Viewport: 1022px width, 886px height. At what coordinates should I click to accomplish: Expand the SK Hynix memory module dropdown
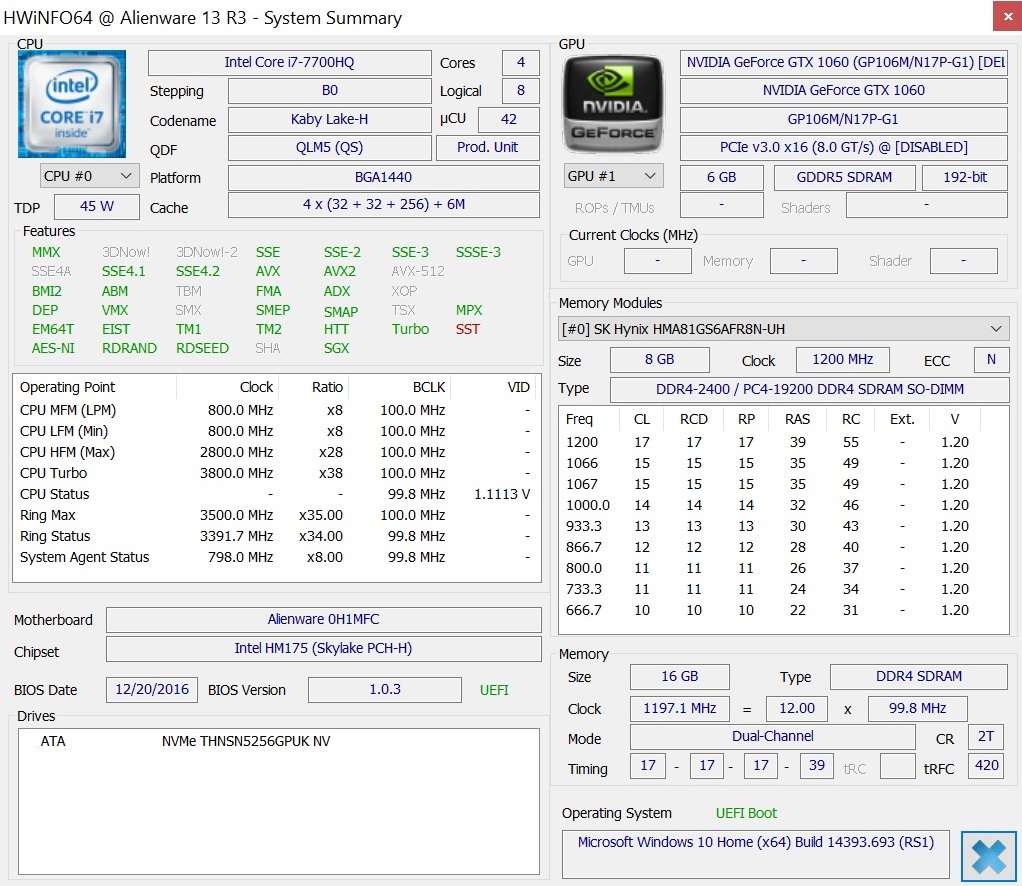(x=783, y=329)
